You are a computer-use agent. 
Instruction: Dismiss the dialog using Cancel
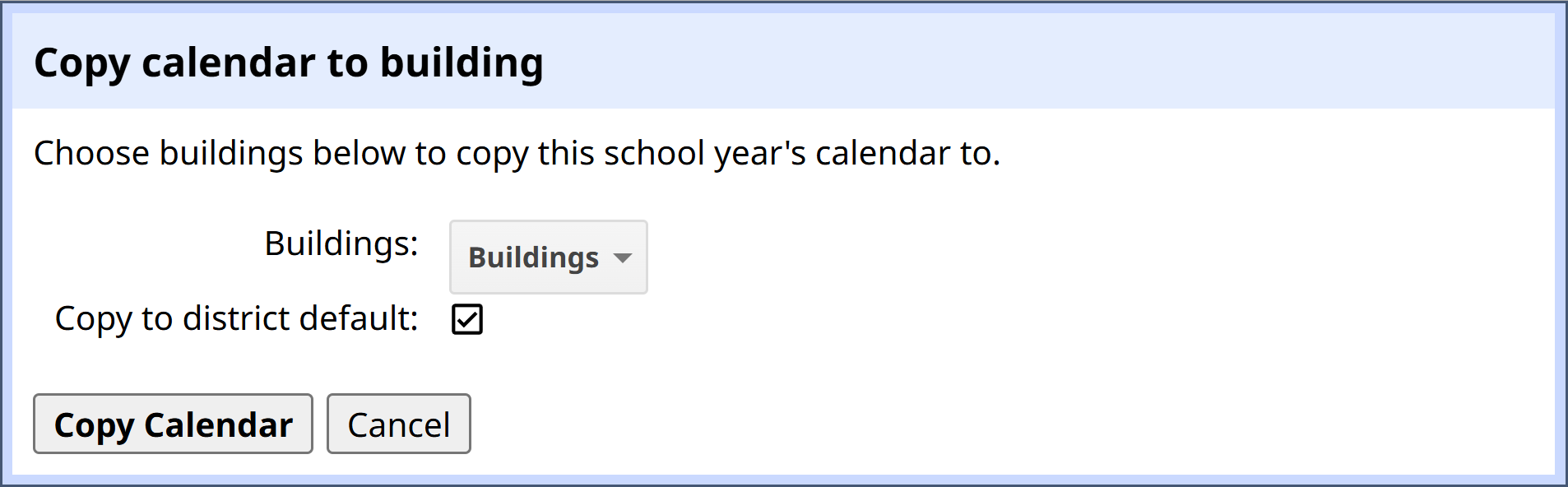(399, 424)
